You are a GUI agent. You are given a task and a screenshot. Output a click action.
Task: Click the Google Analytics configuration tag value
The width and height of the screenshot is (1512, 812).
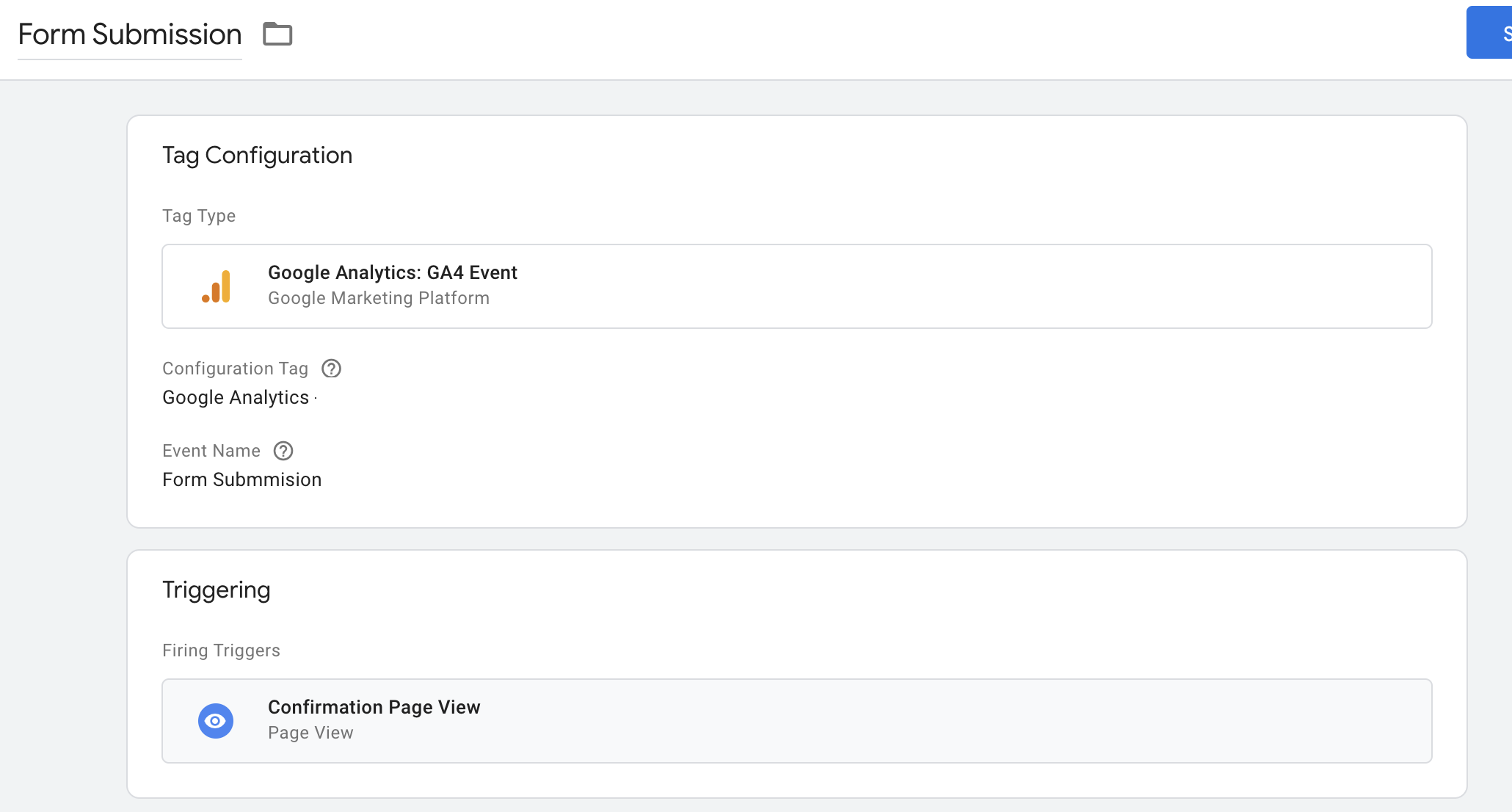pos(235,398)
